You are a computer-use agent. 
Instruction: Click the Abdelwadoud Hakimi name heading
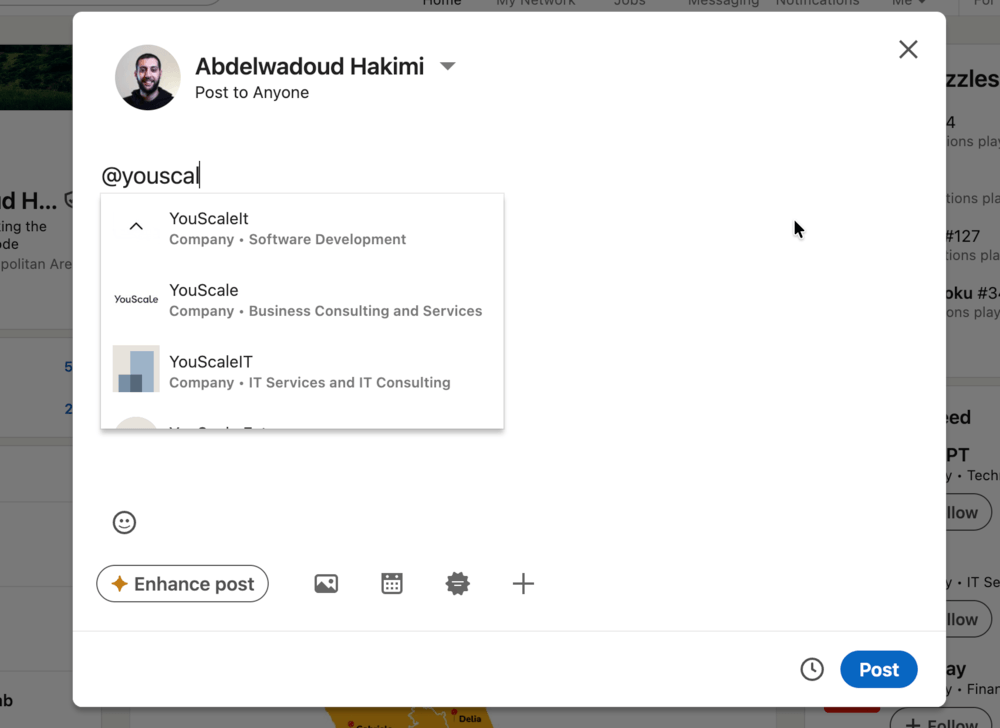(309, 66)
